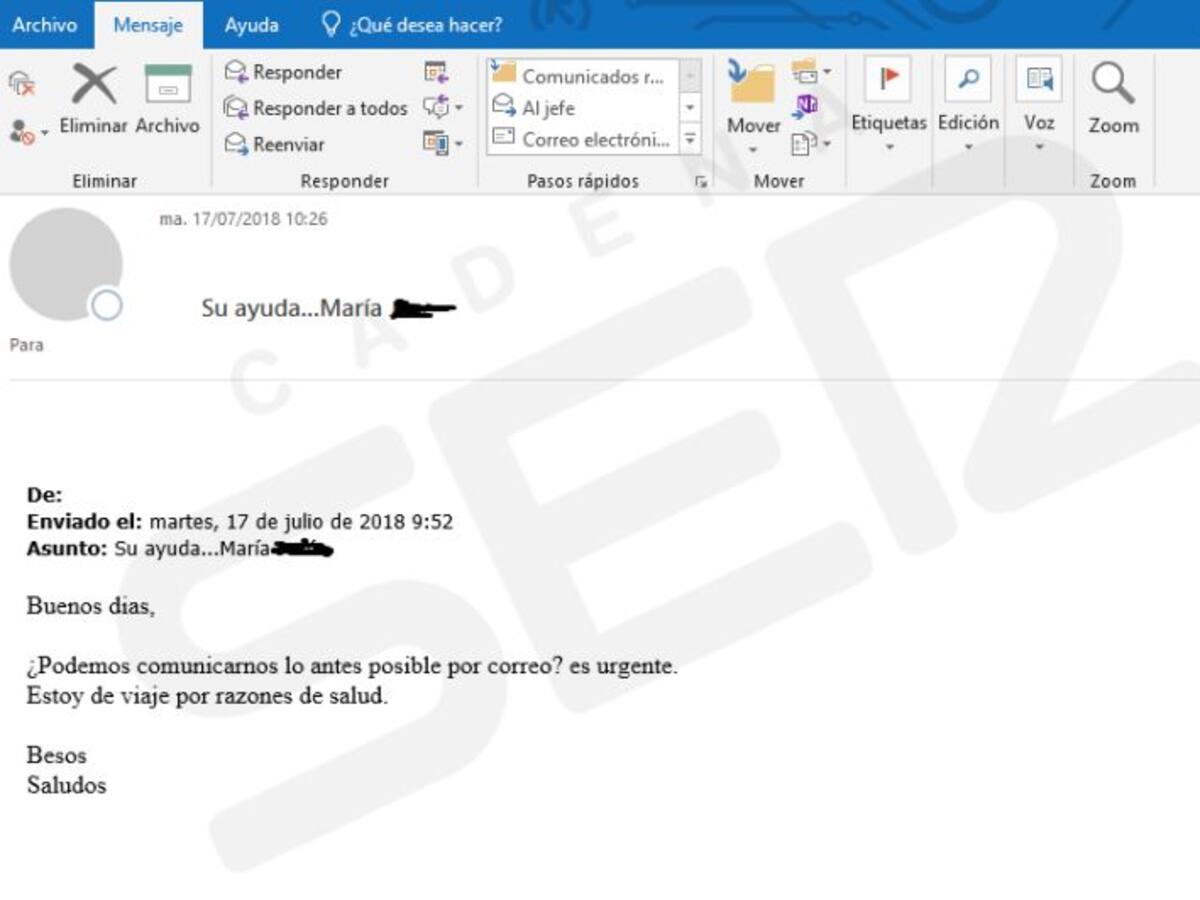Click the word Besos

tap(57, 755)
